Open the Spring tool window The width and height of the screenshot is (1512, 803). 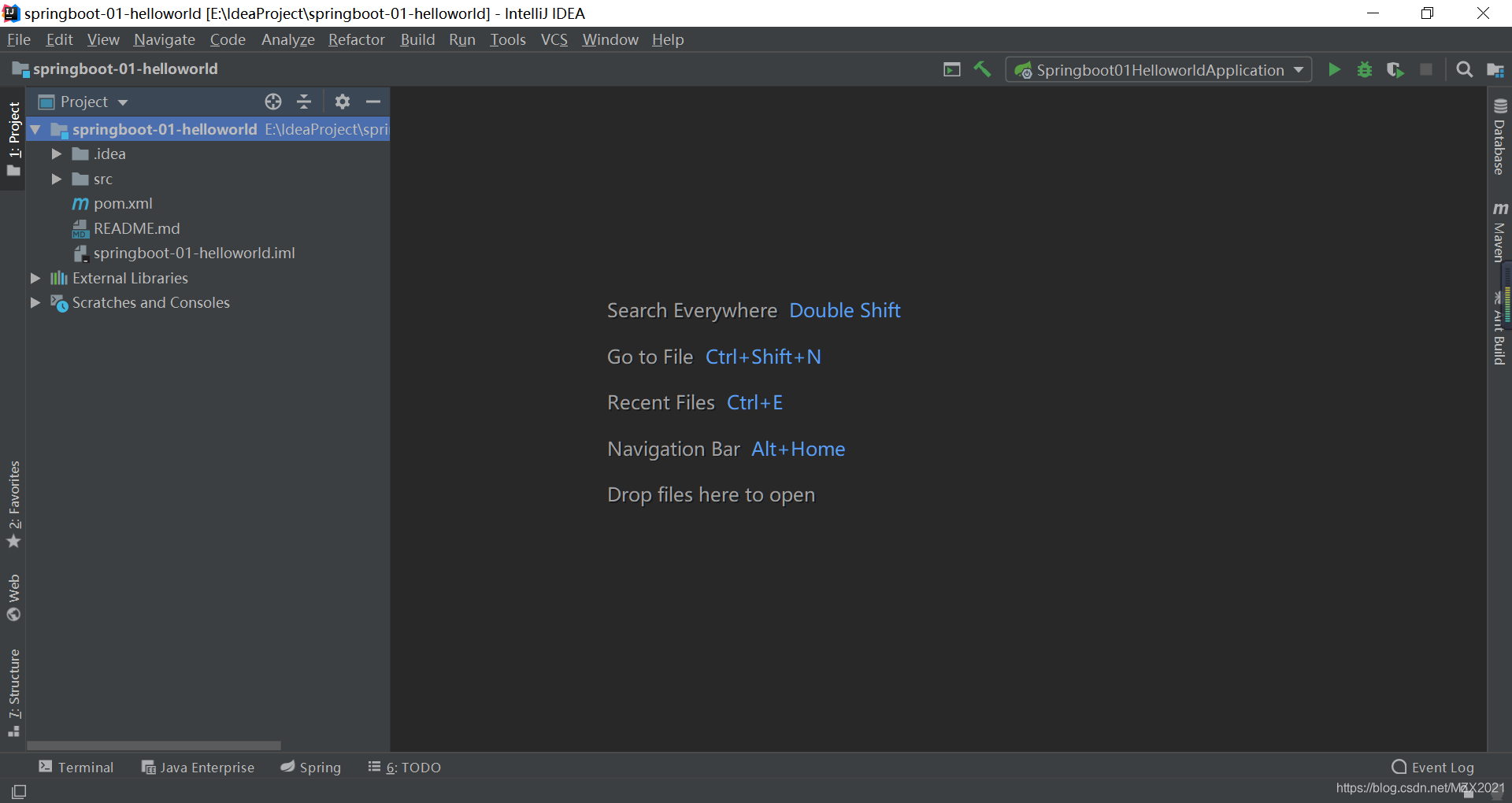(x=311, y=768)
